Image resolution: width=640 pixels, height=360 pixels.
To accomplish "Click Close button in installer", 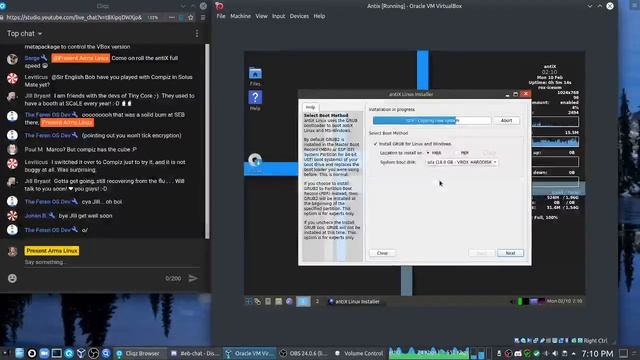I will coord(382,253).
